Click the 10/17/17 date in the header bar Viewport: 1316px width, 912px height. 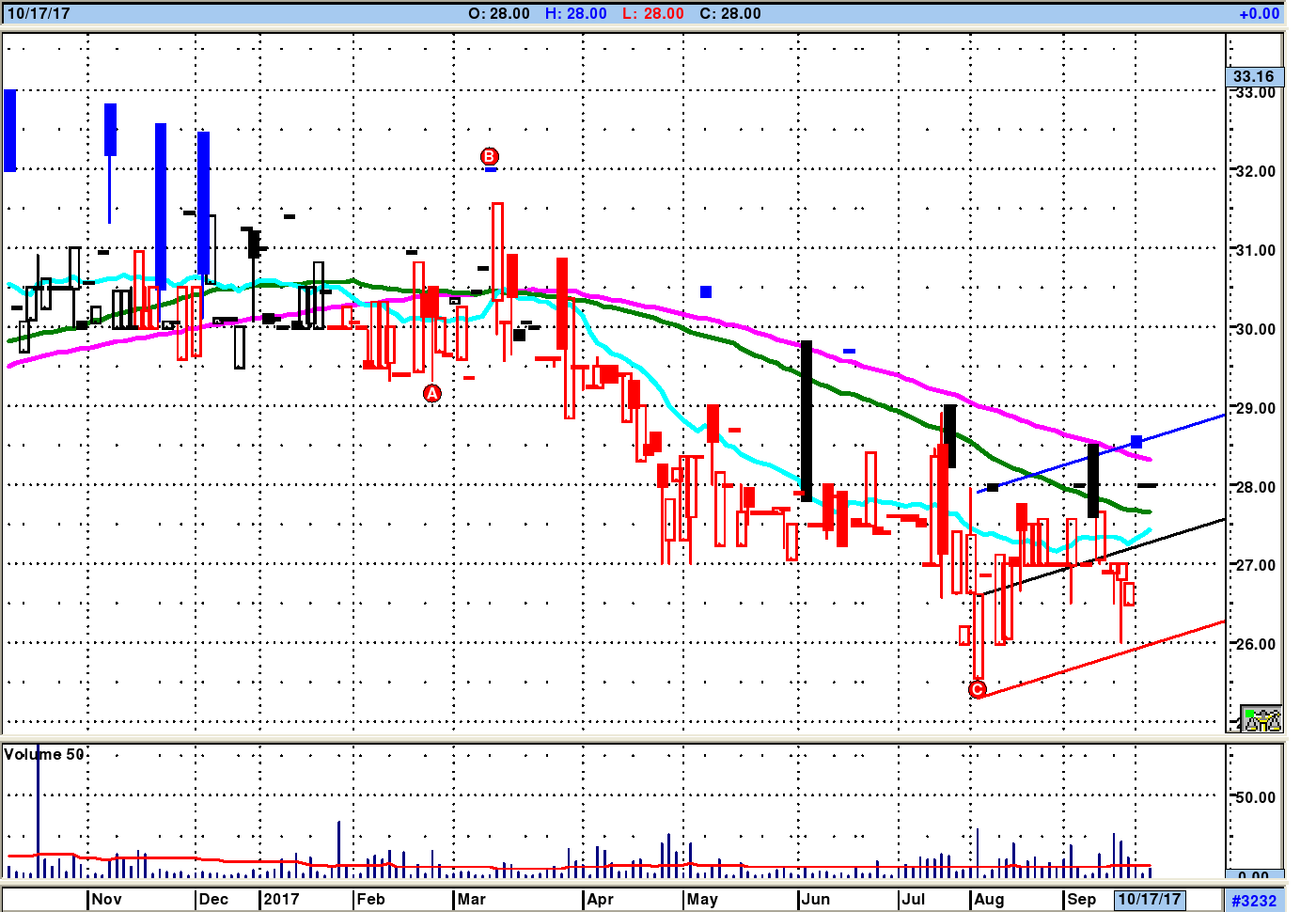point(39,13)
